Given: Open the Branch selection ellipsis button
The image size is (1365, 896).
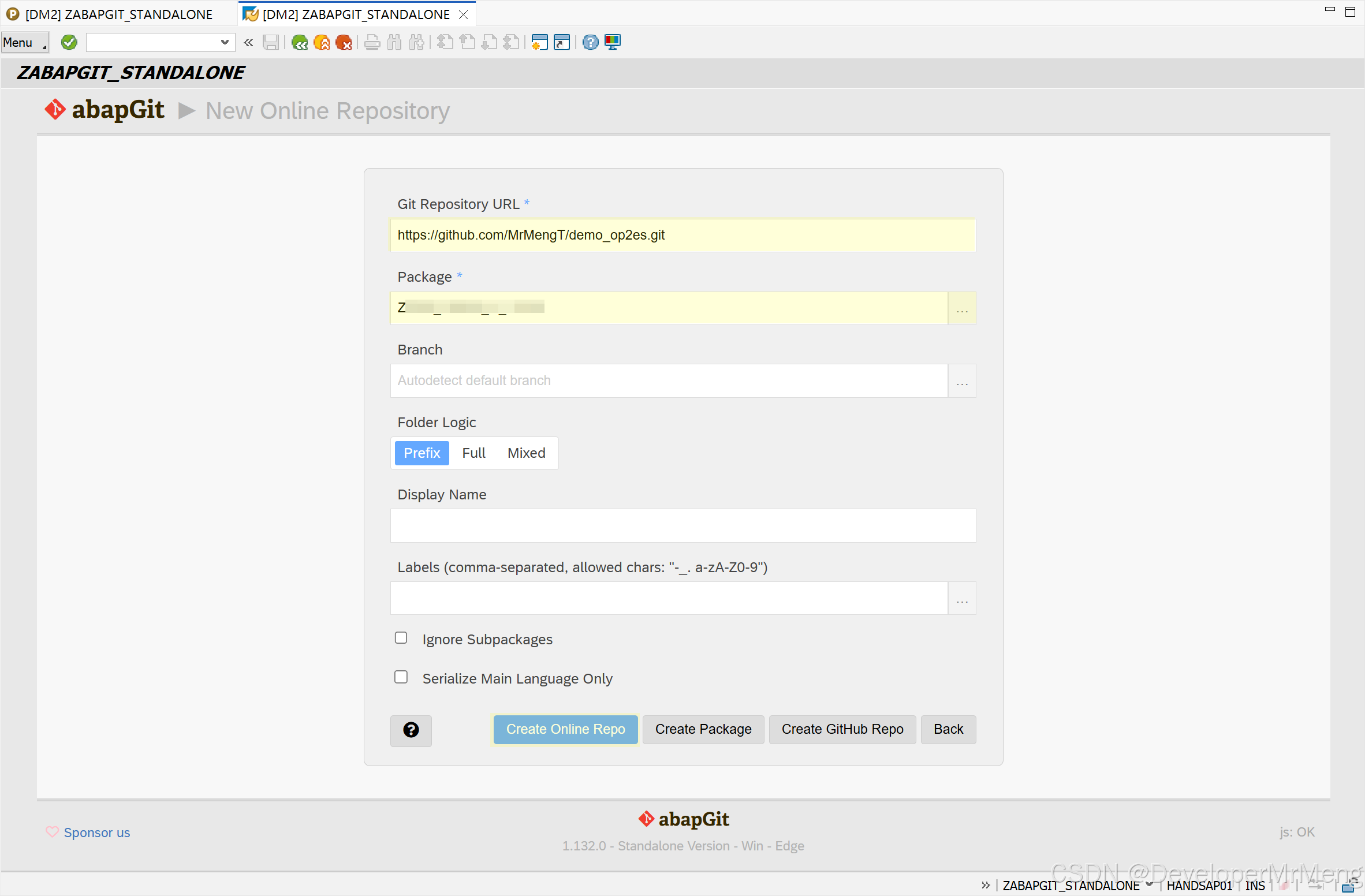Looking at the screenshot, I should click(x=961, y=381).
